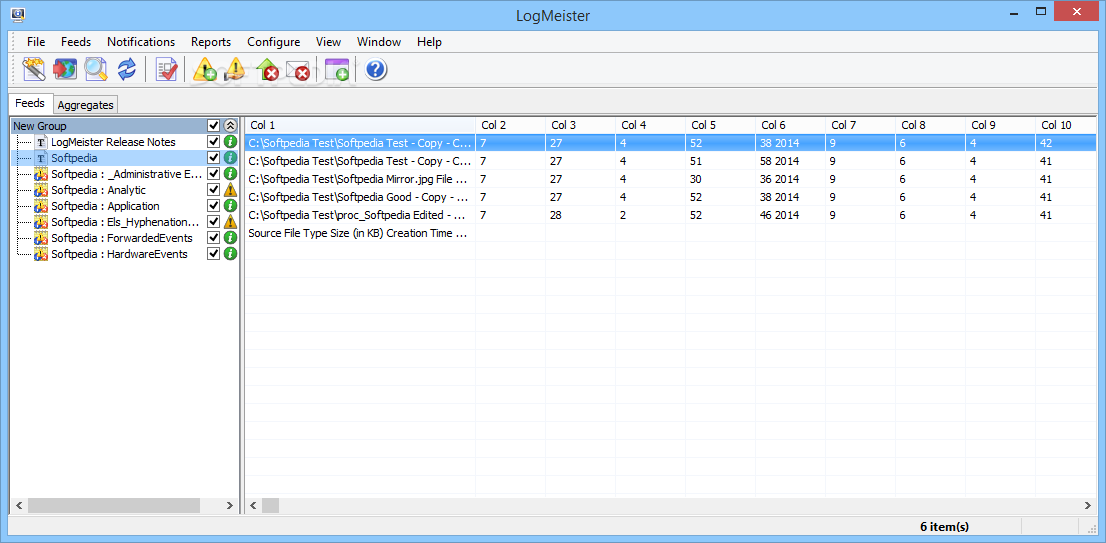Image resolution: width=1106 pixels, height=543 pixels.
Task: Select the New Group header row
Action: pos(125,126)
